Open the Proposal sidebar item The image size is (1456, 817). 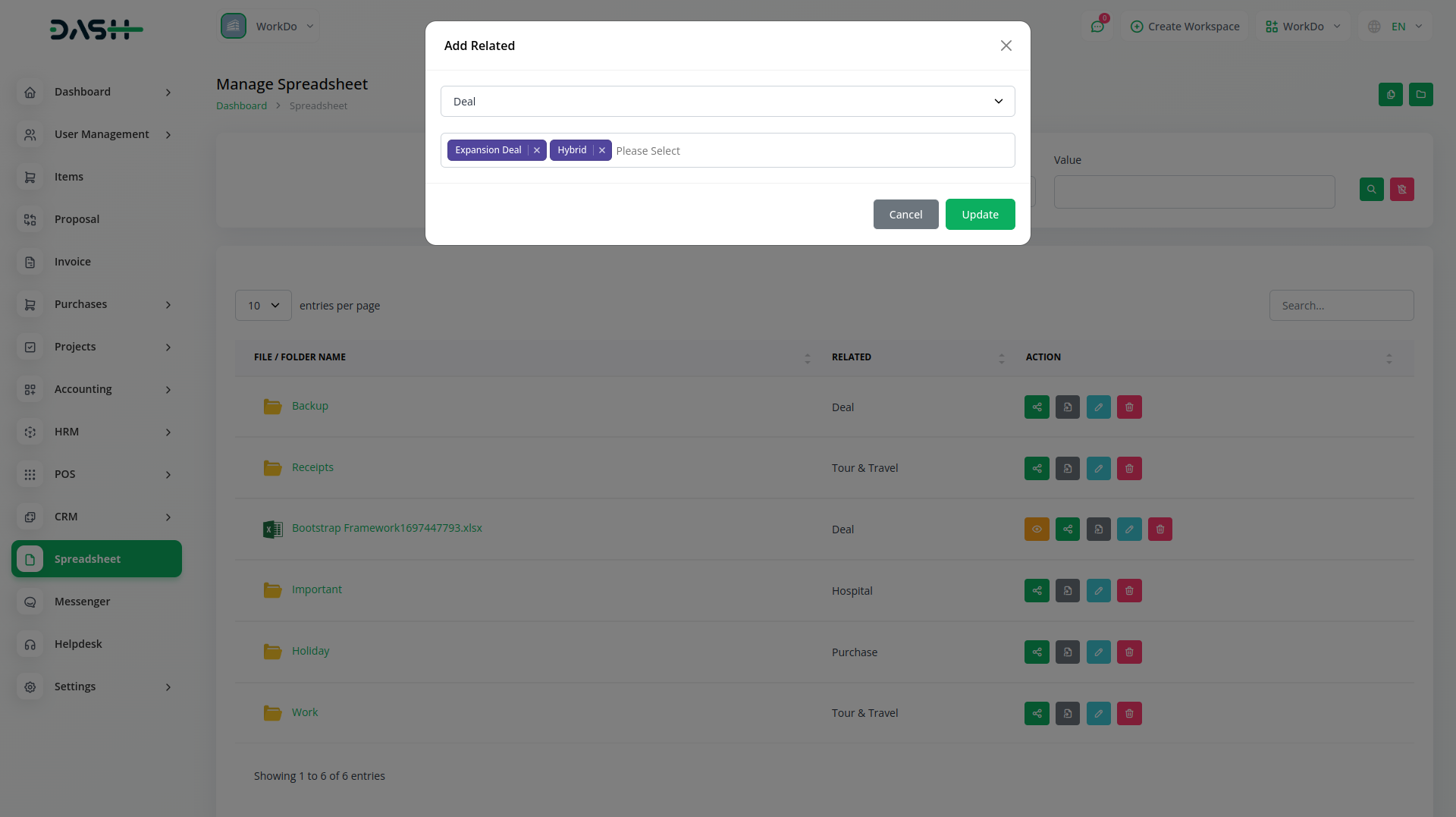point(97,219)
